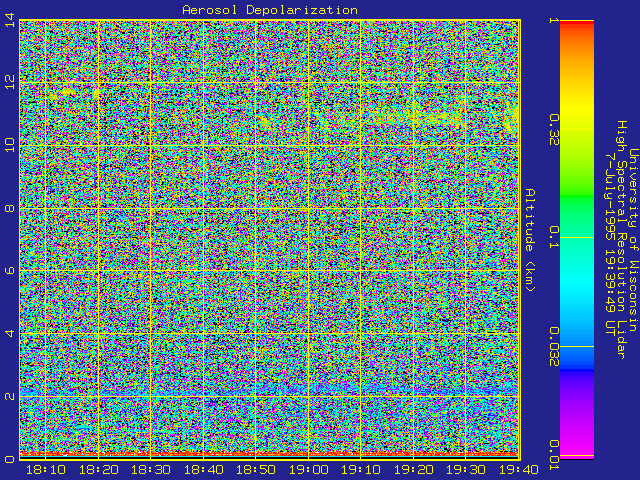Click the altitude label 14
Image resolution: width=640 pixels, height=480 pixels.
[x=9, y=20]
